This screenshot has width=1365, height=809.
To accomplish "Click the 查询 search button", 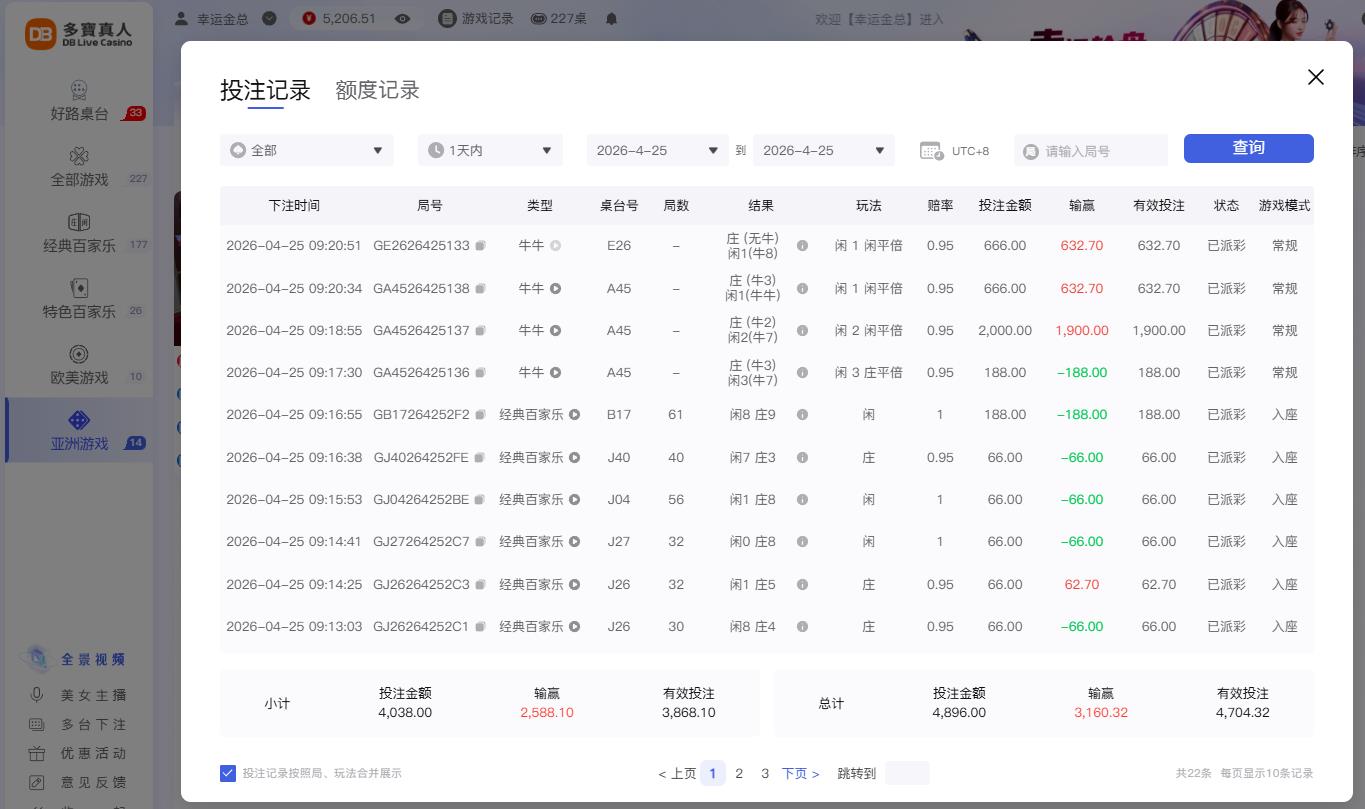I will pyautogui.click(x=1248, y=148).
